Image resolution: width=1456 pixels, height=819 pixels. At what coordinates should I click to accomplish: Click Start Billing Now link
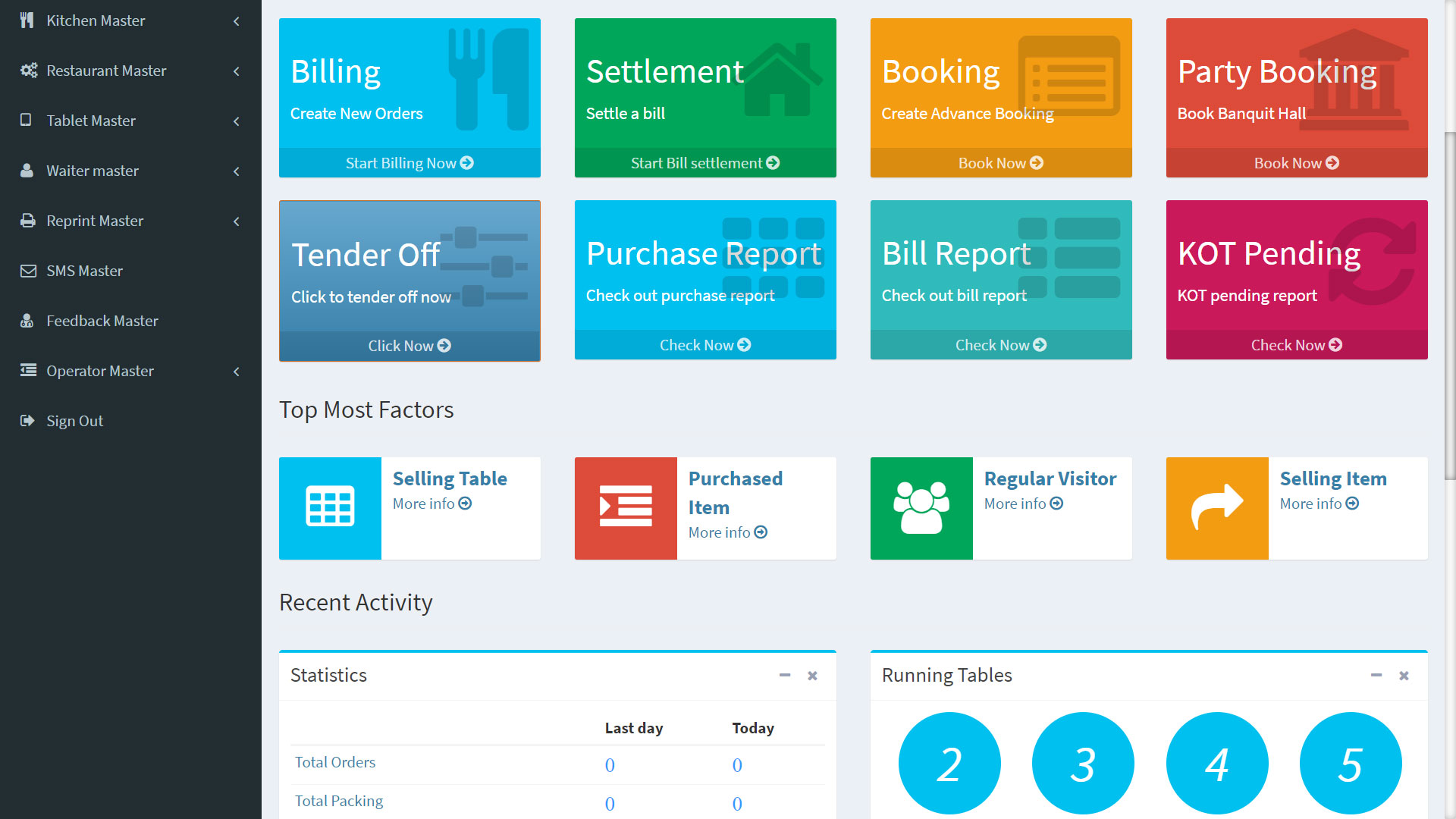pyautogui.click(x=409, y=163)
